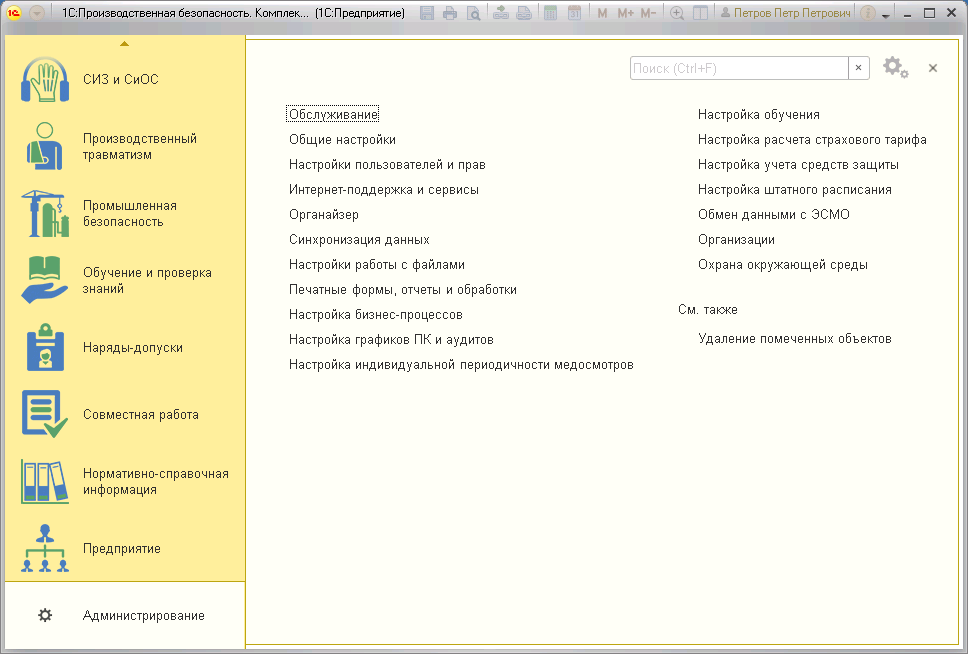The image size is (968, 654).
Task: Click user name Петров Петр Петрович
Action: tap(791, 14)
